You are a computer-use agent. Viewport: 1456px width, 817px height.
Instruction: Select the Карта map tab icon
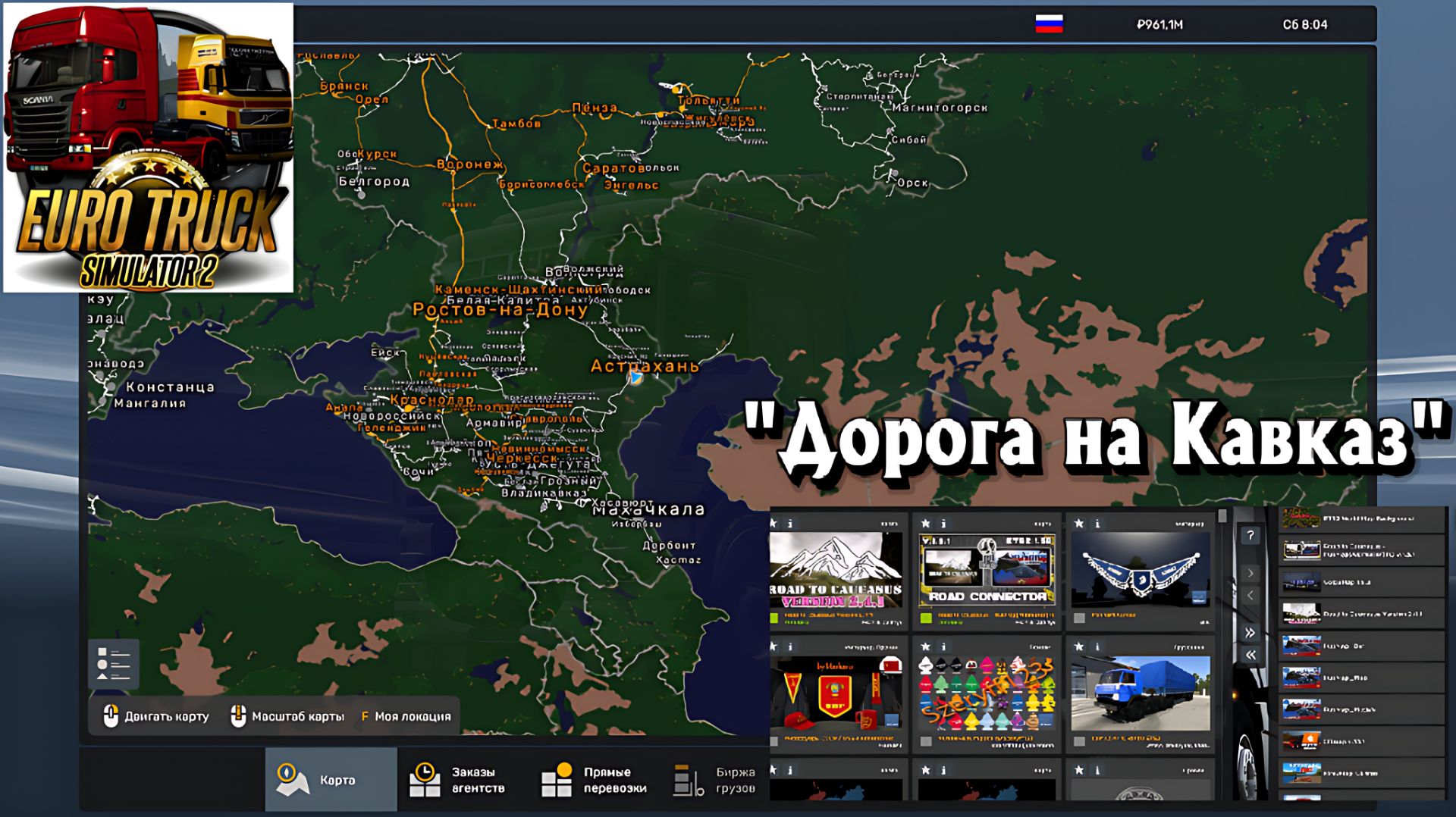click(290, 780)
